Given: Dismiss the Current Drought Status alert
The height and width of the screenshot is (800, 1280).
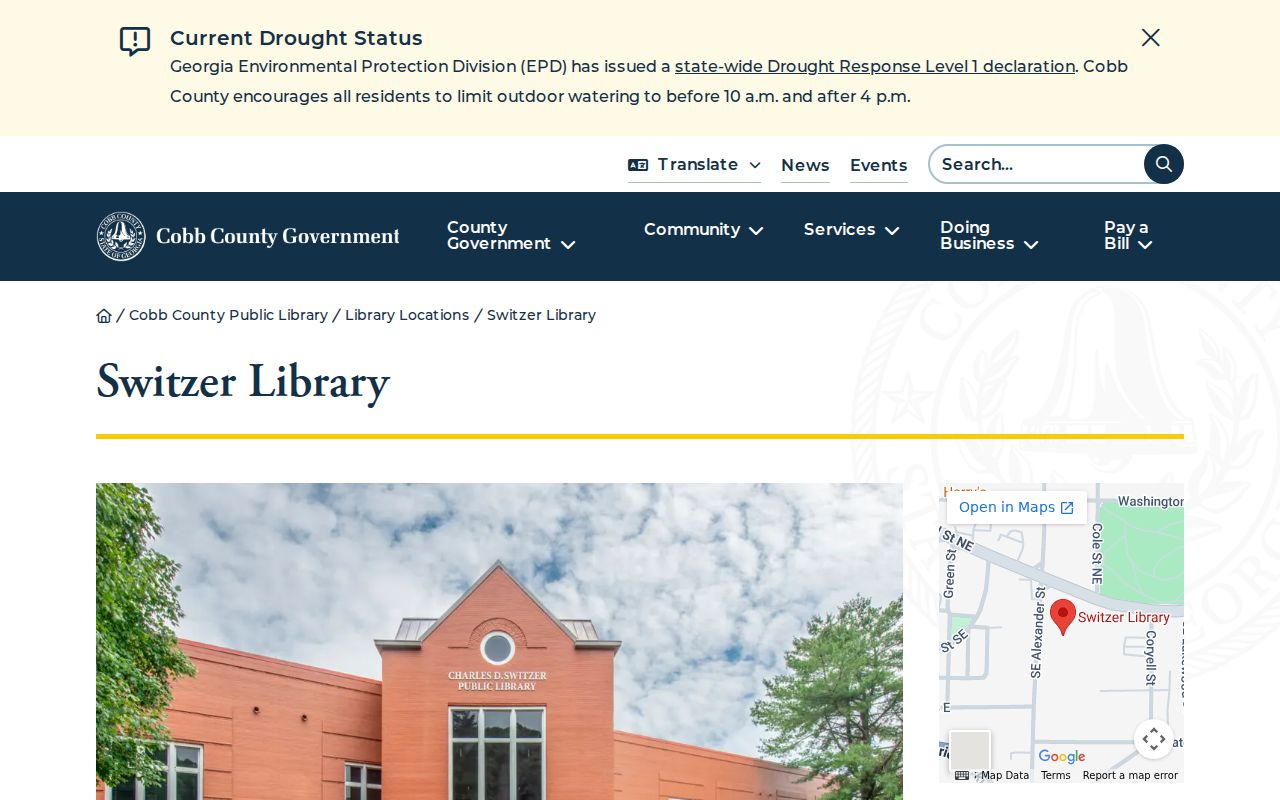Looking at the screenshot, I should pyautogui.click(x=1151, y=38).
